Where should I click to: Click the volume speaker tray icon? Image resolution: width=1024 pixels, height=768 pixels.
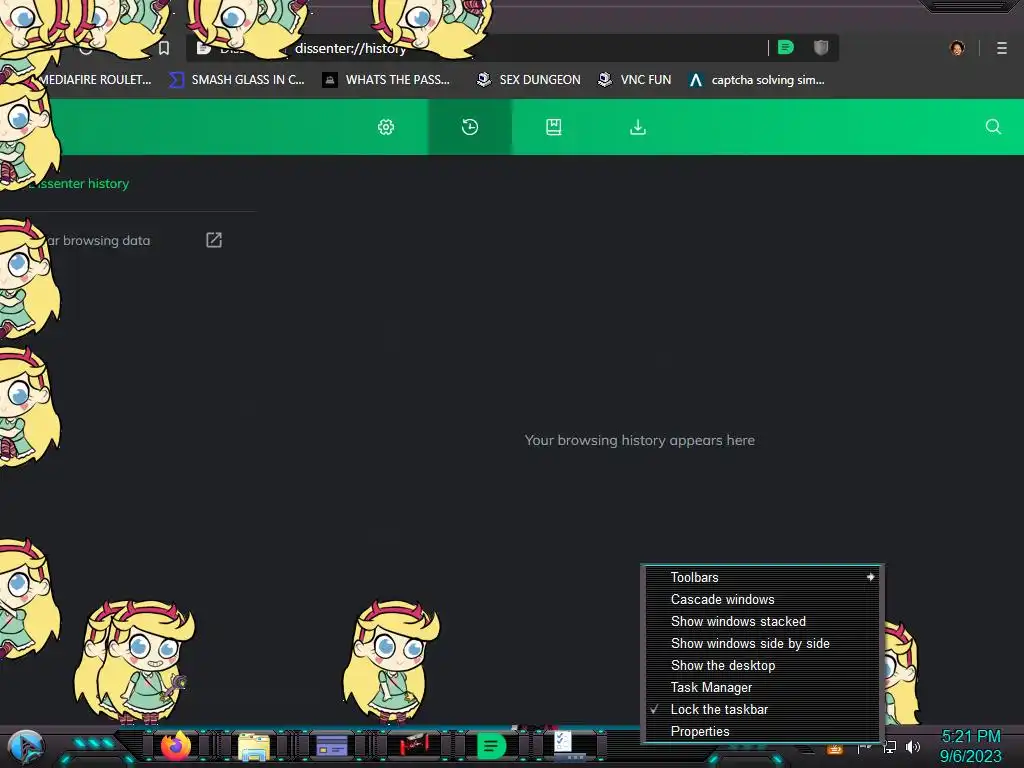pos(913,746)
